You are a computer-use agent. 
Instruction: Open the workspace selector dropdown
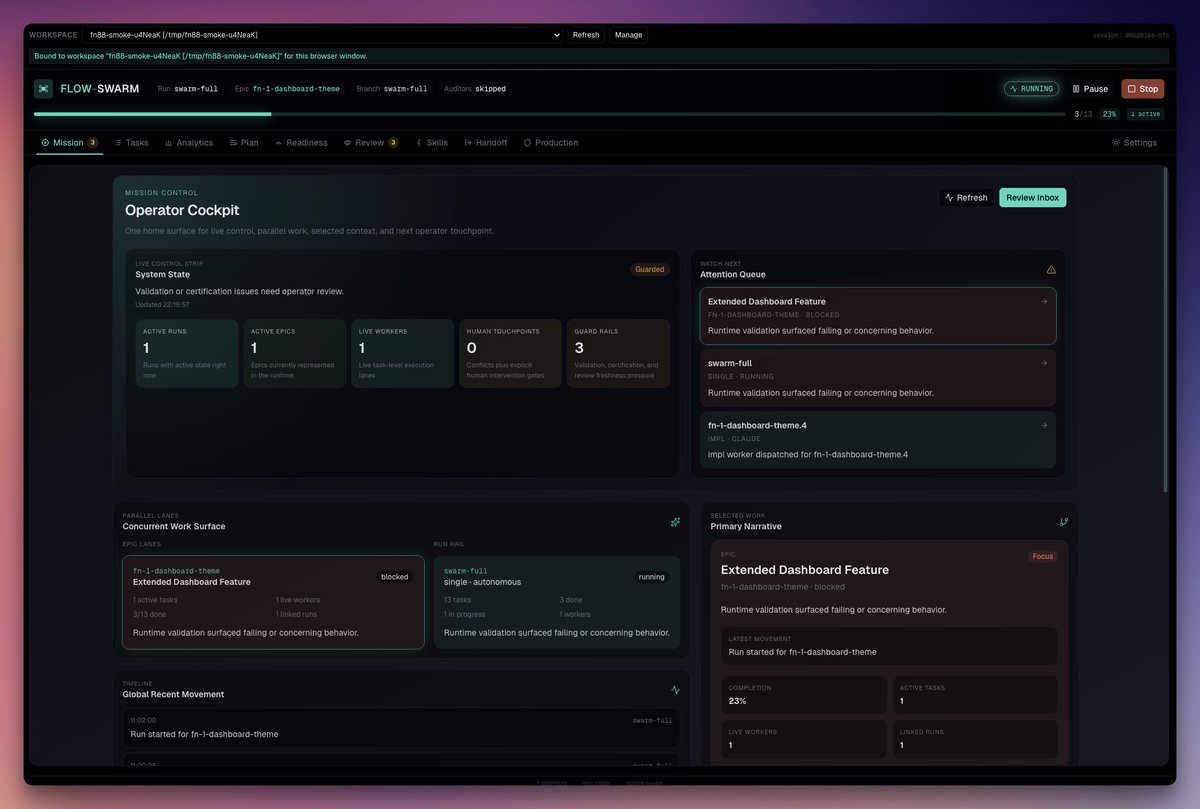[x=323, y=35]
